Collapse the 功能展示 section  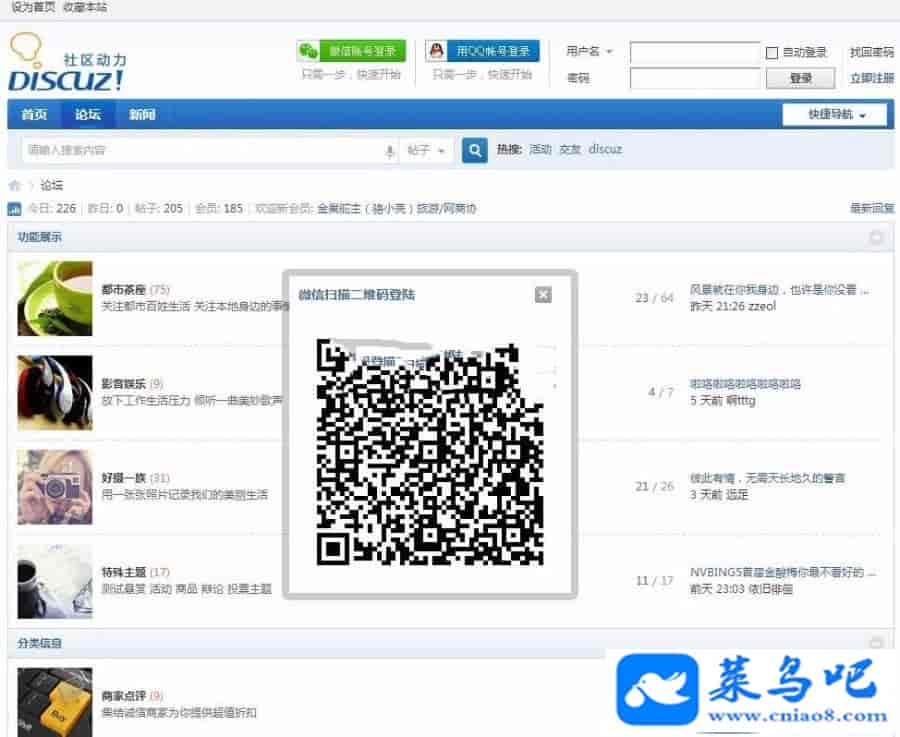coord(876,237)
